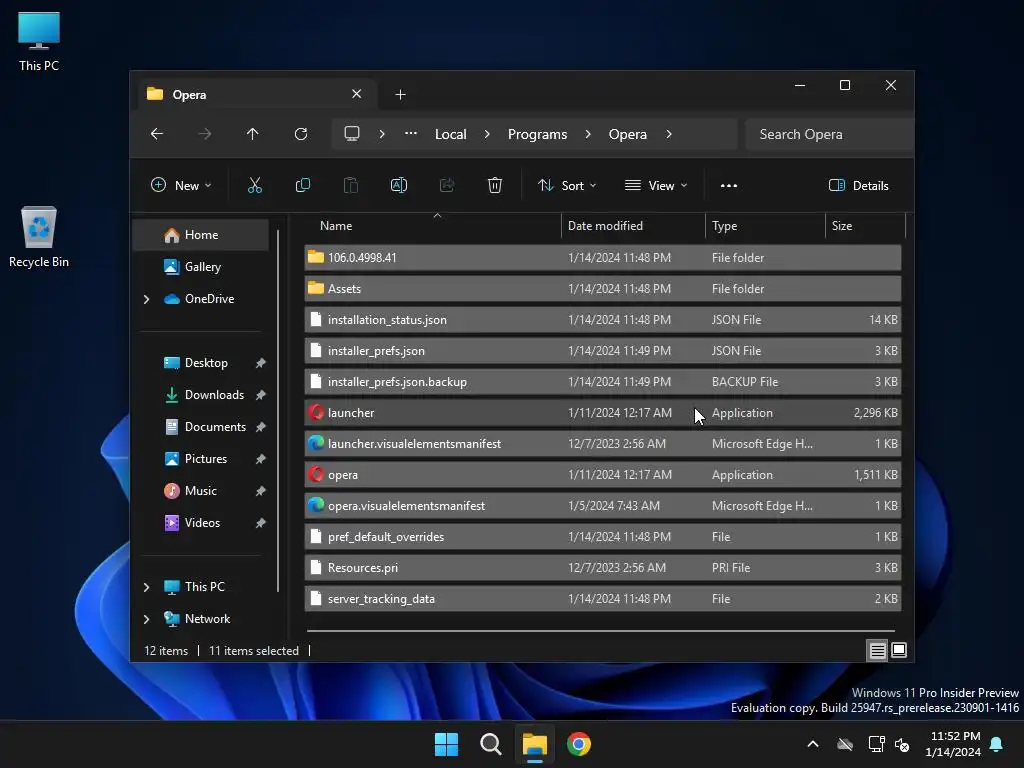The image size is (1024, 768).
Task: Click Opera in the breadcrumb path
Action: (x=628, y=134)
